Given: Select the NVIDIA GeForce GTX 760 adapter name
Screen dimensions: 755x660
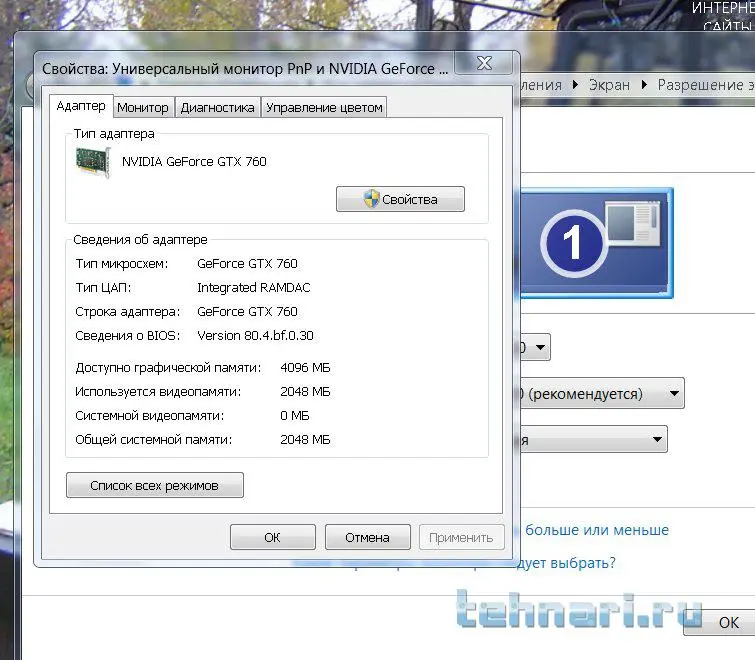Looking at the screenshot, I should [x=194, y=162].
